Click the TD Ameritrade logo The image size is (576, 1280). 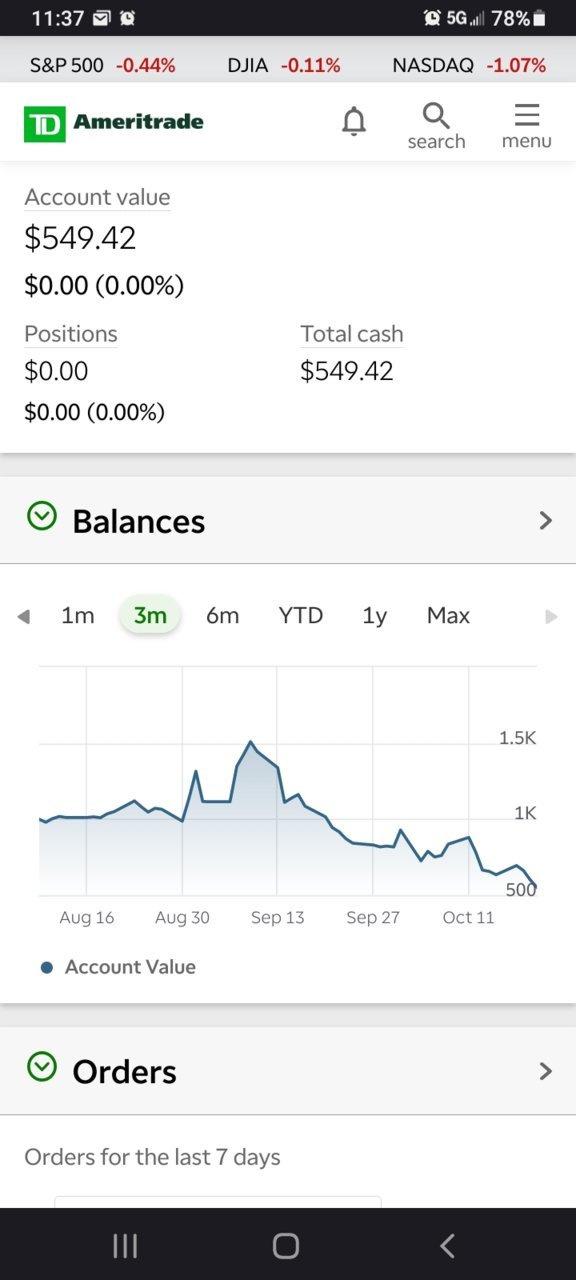114,124
